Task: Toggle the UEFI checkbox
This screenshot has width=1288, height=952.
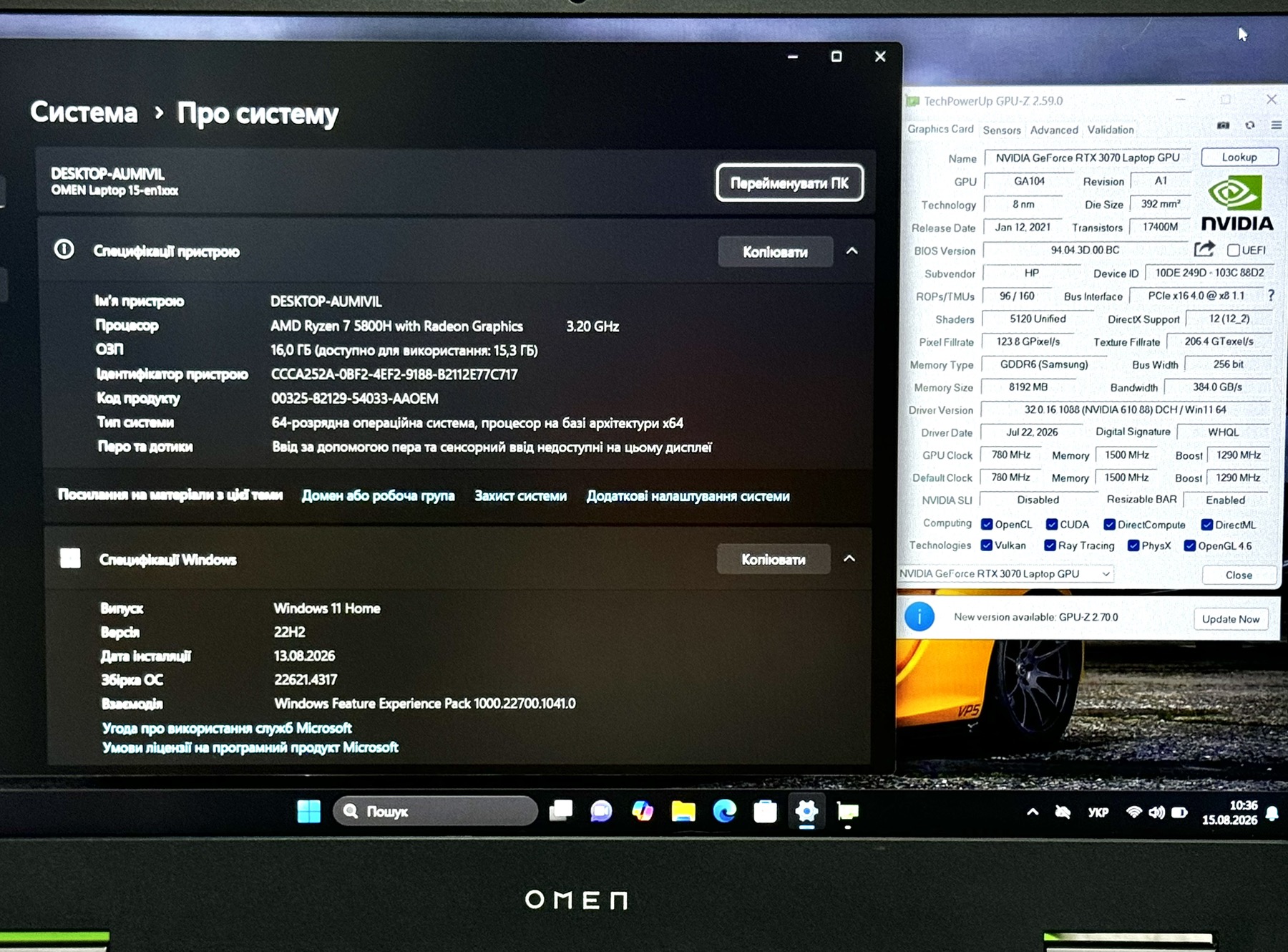Action: pyautogui.click(x=1234, y=250)
